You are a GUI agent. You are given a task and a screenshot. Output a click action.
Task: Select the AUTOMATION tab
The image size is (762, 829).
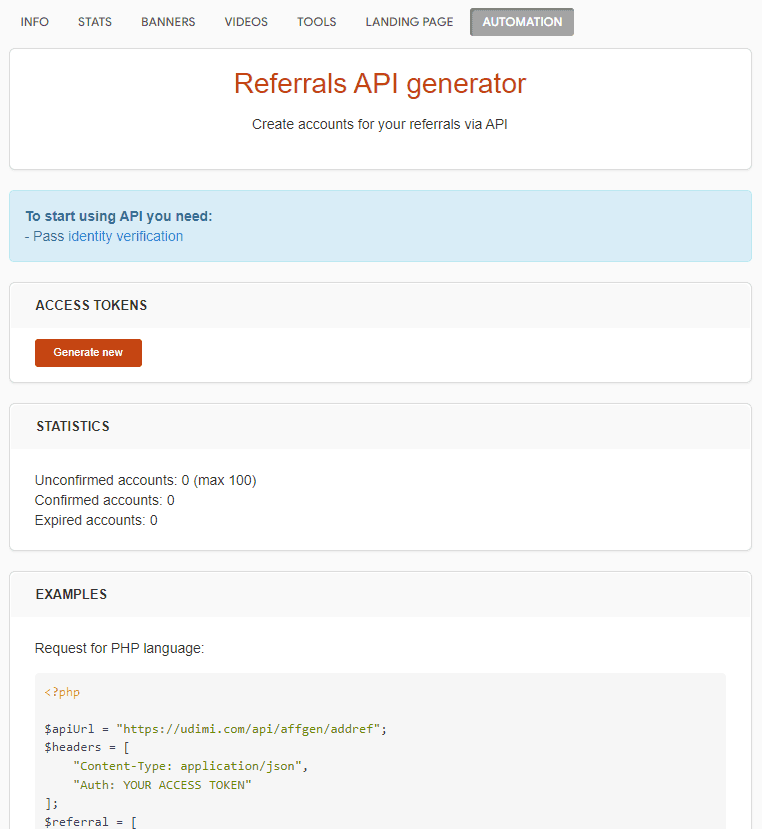[x=522, y=22]
